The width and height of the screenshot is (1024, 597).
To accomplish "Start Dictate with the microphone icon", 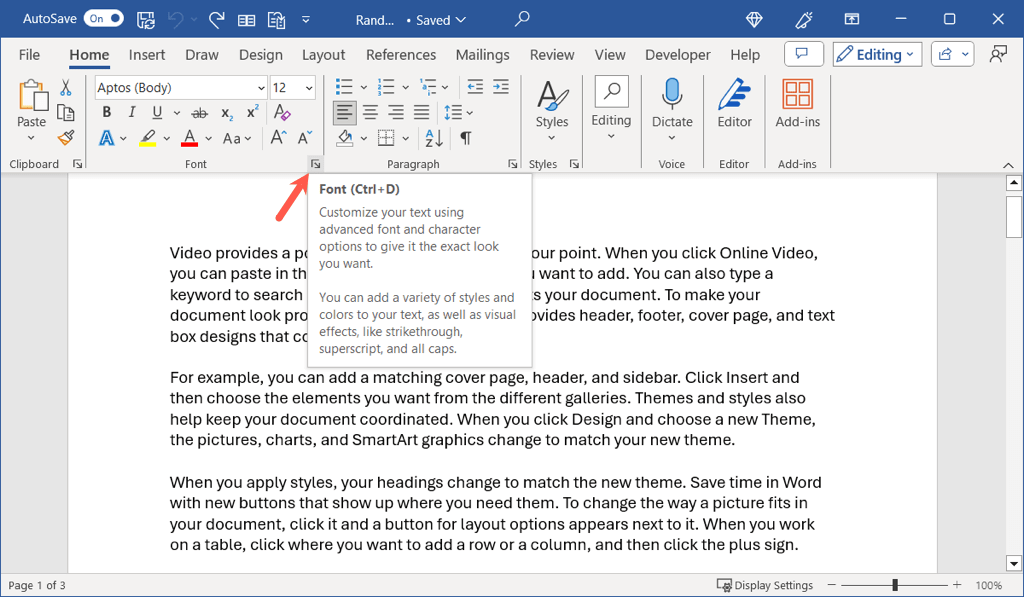I will pos(672,105).
